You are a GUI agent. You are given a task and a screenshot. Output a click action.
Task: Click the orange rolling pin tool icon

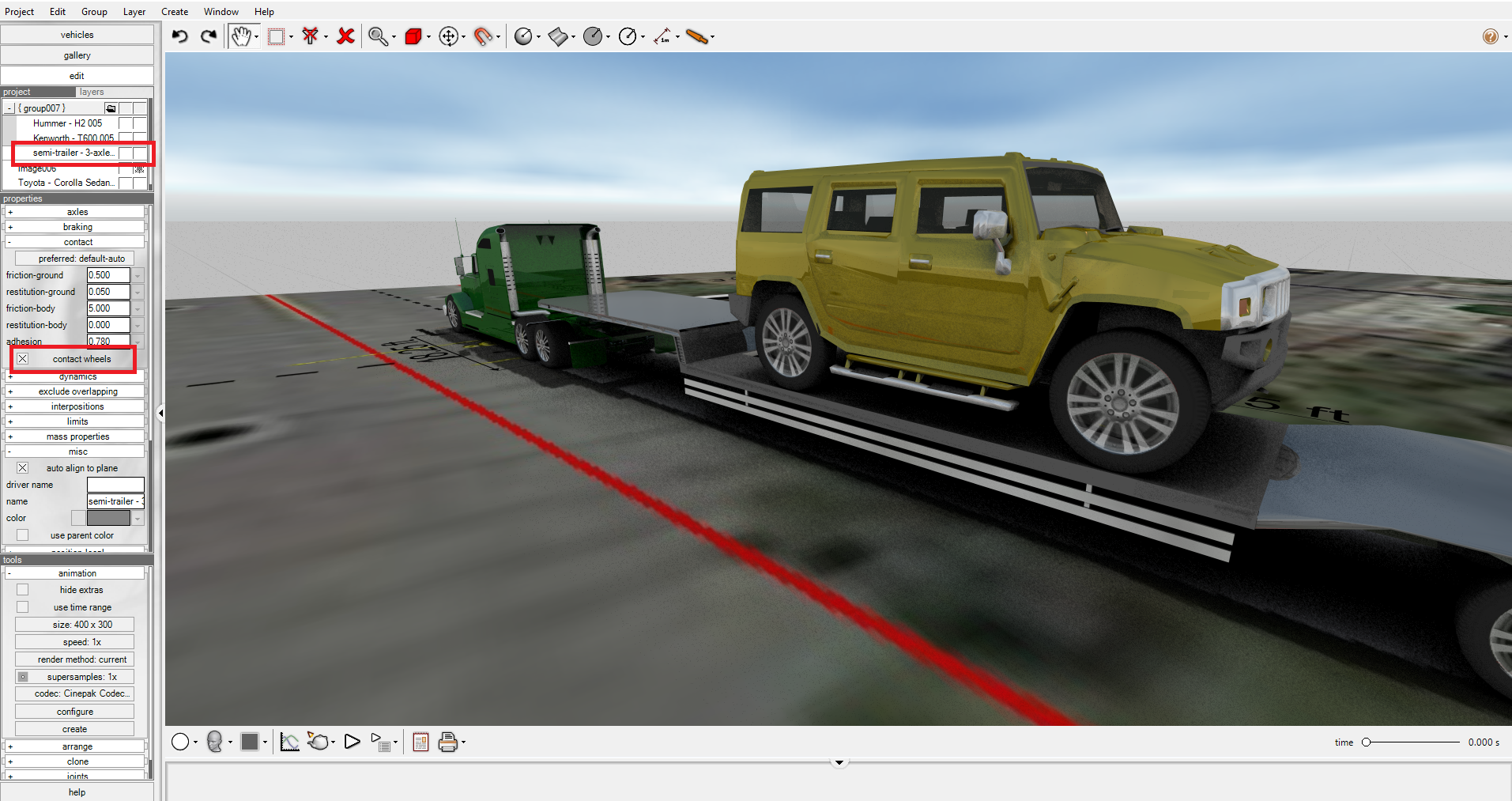(x=697, y=36)
